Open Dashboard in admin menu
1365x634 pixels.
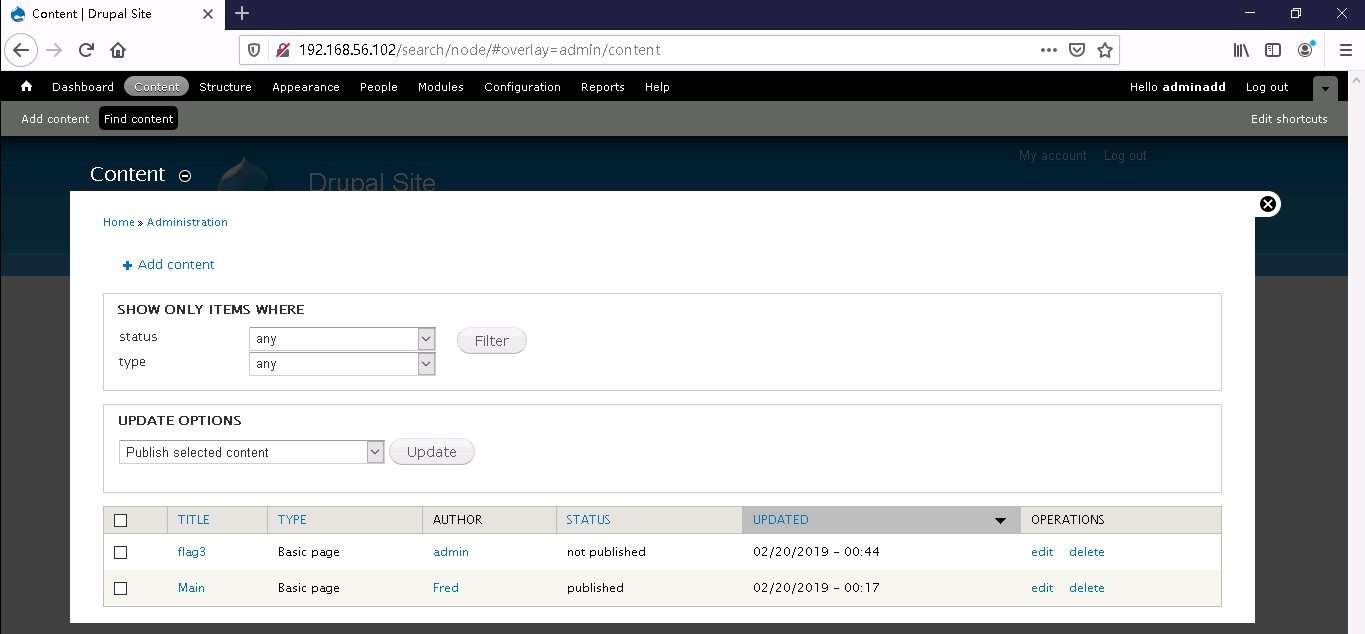pos(83,87)
